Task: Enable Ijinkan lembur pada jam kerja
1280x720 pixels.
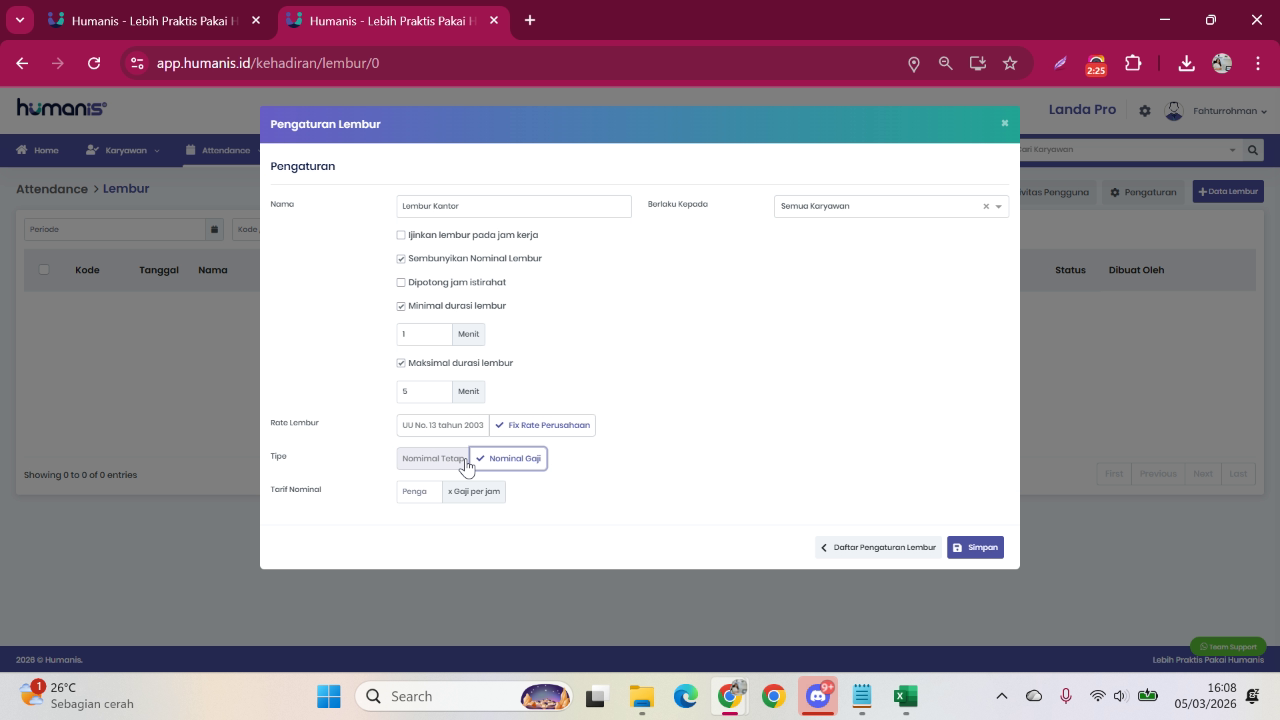Action: 401,235
